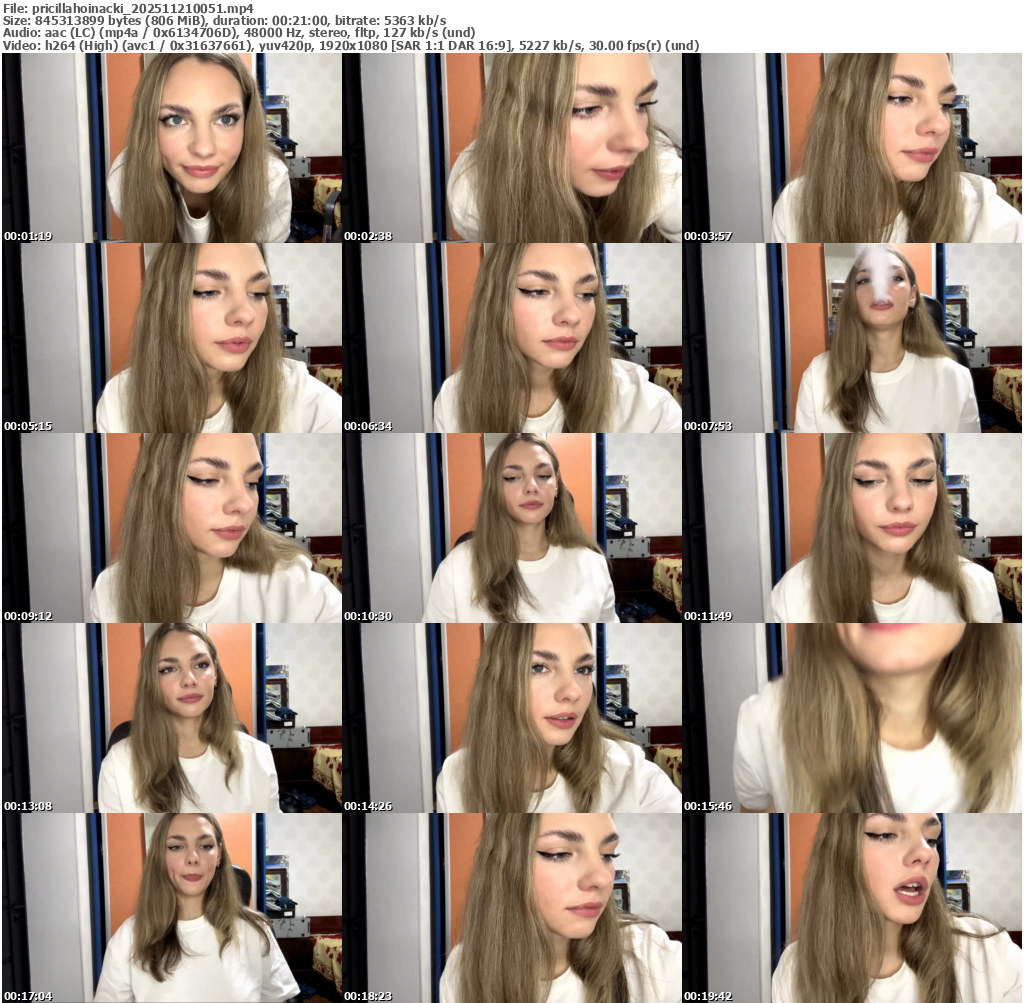The image size is (1024, 1003).
Task: Select the thumbnail at 00:13:08
Action: point(172,717)
